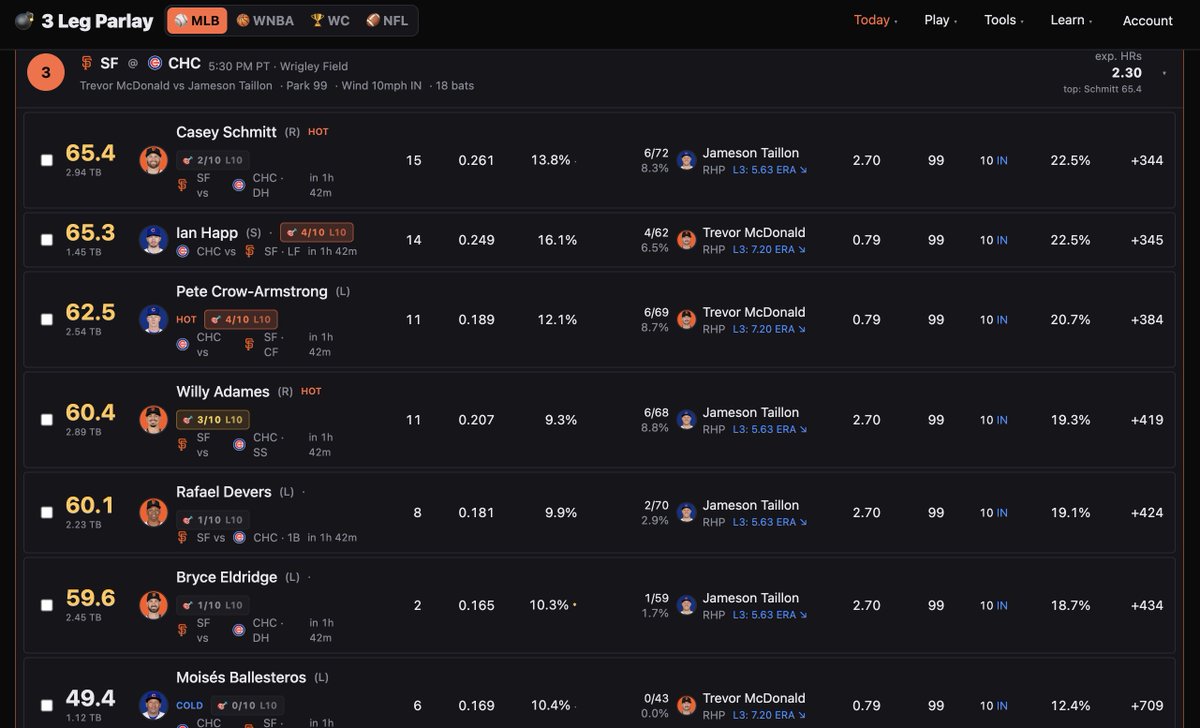
Task: Click the 2/10 L10 badge for Casey Schmitt
Action: coord(213,160)
